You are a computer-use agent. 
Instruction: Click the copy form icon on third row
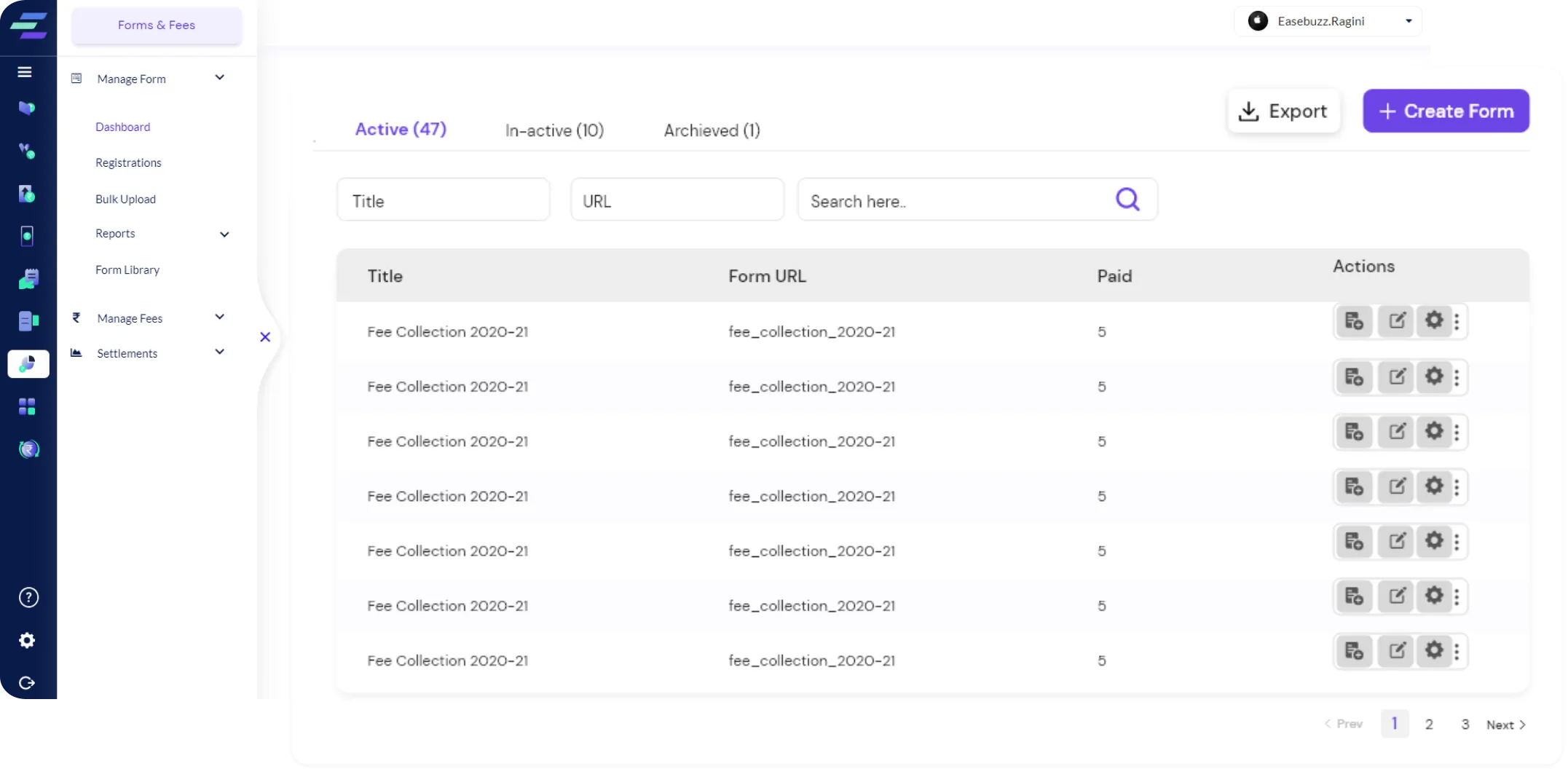[1354, 431]
